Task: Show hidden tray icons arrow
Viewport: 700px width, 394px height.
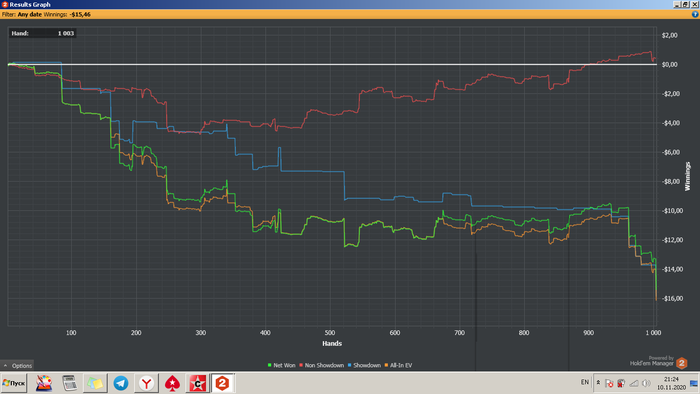Action: coord(598,382)
